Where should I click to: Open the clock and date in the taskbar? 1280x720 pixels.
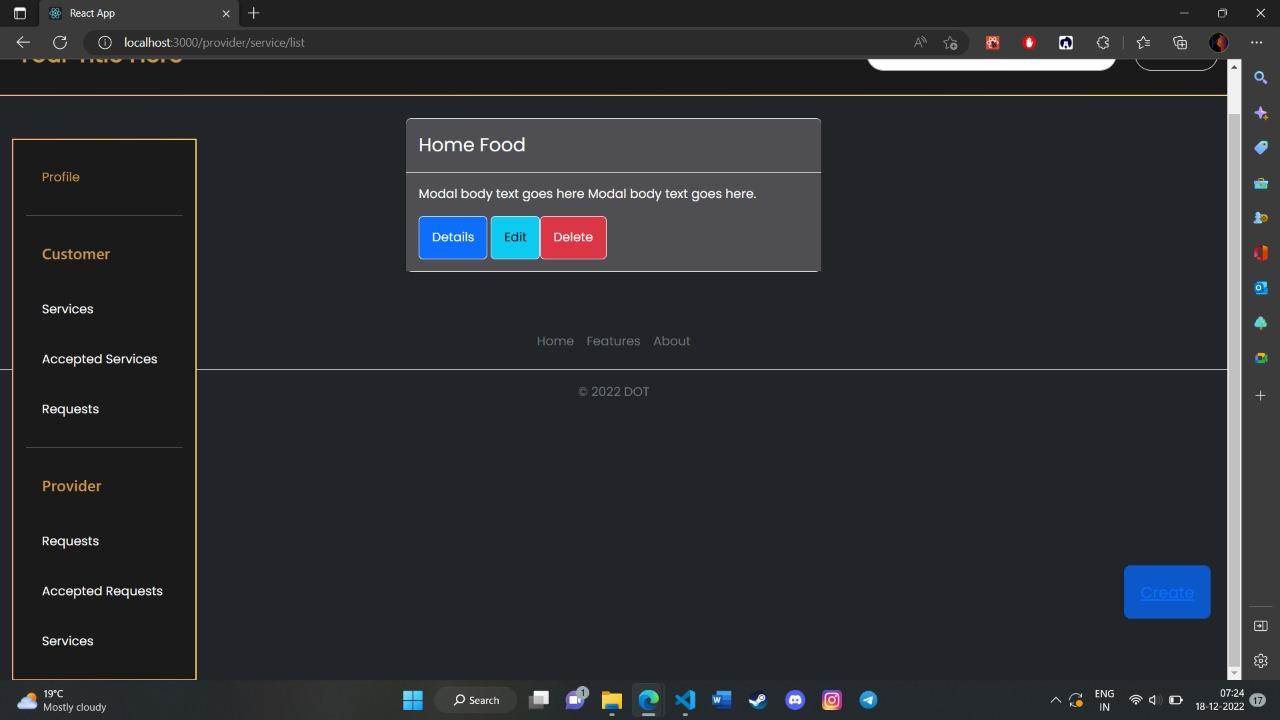[1220, 700]
